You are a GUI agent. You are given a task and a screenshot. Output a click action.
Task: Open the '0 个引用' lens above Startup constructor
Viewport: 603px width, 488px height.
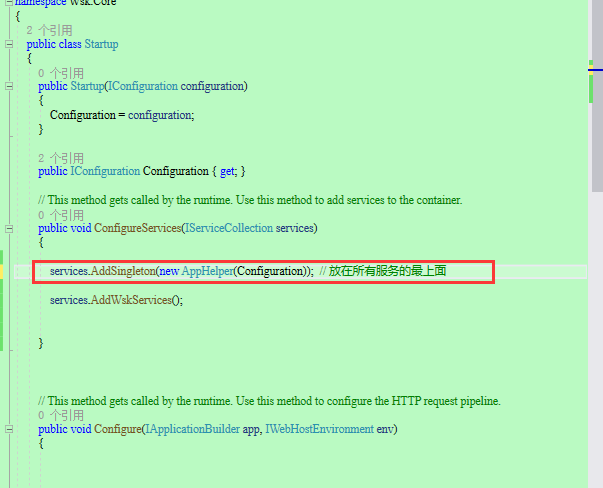tap(61, 73)
